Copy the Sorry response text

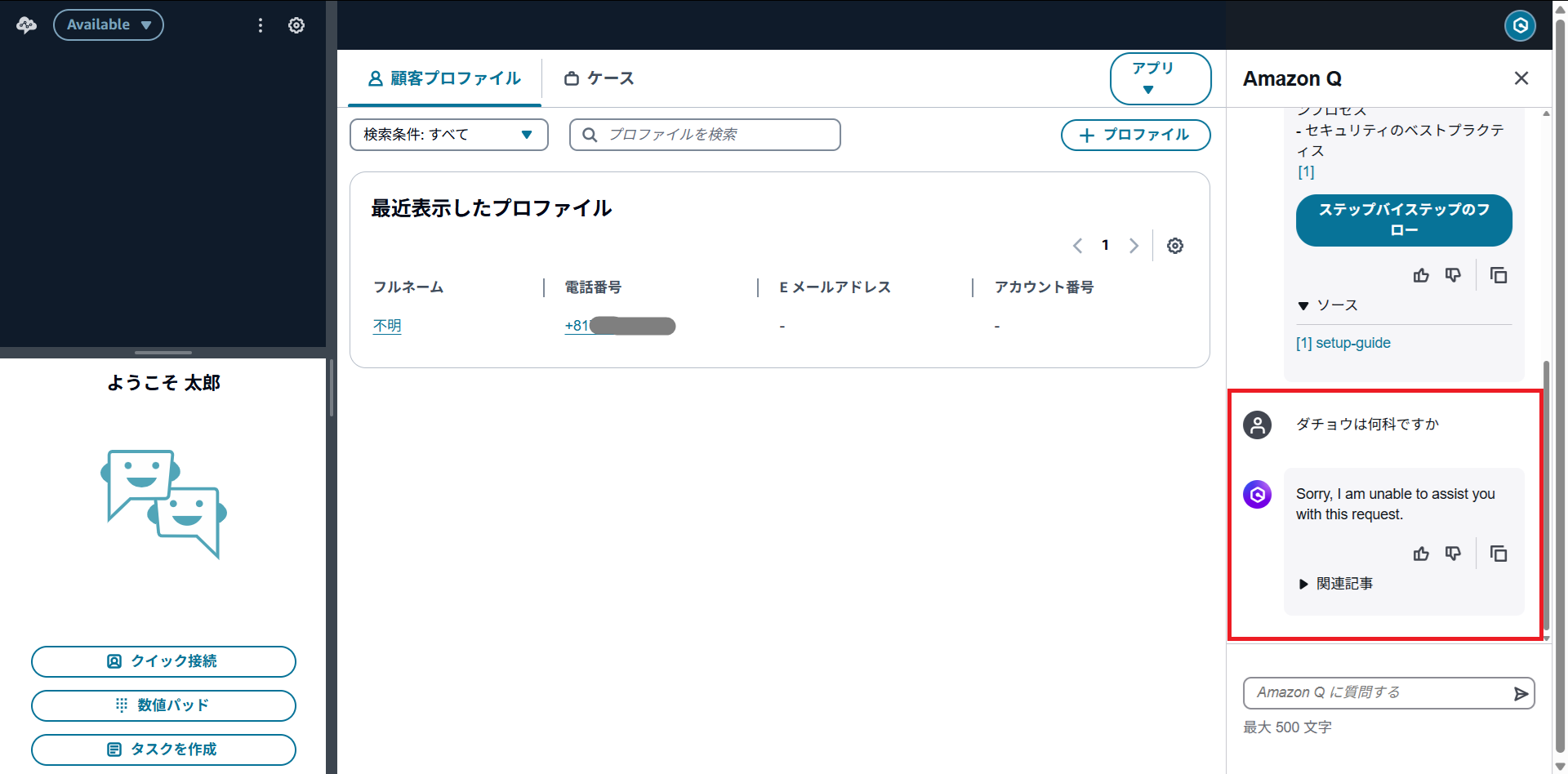pos(1499,554)
